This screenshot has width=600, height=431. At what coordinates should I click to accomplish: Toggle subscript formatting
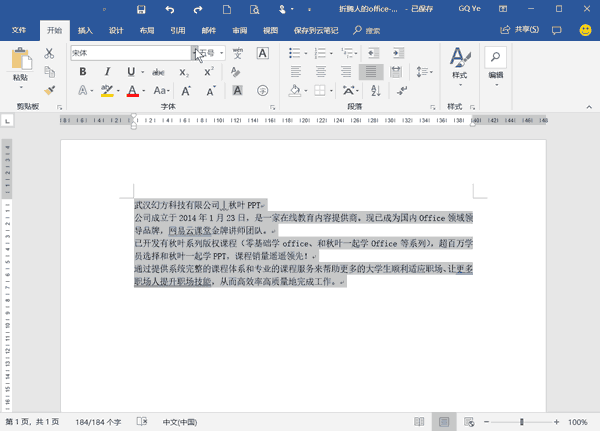(x=184, y=72)
